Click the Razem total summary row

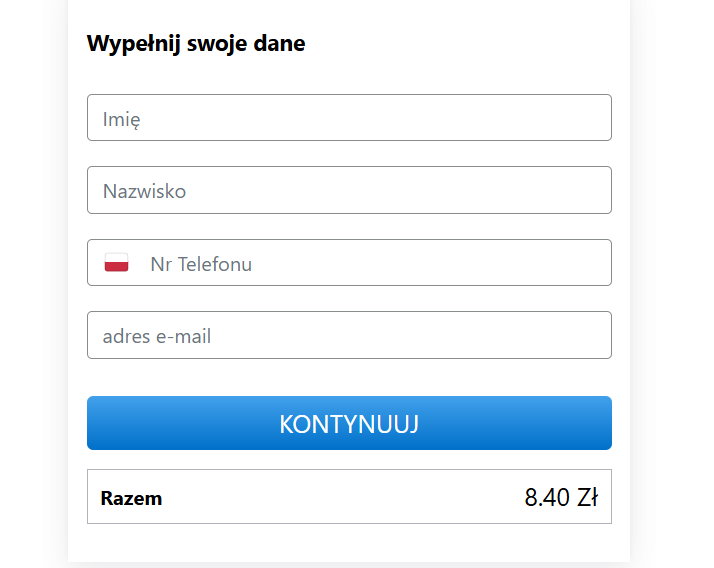coord(349,496)
